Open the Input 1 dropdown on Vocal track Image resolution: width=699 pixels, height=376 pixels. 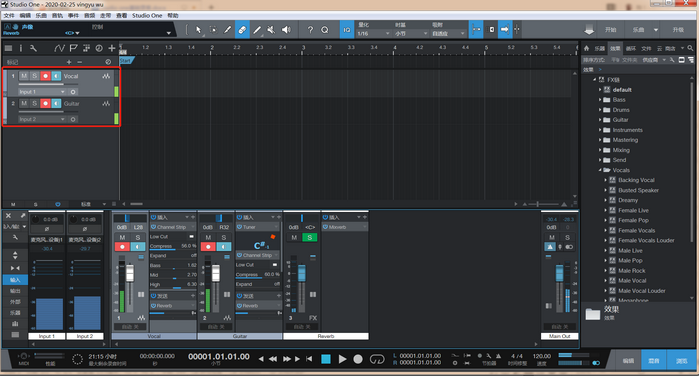pyautogui.click(x=42, y=92)
